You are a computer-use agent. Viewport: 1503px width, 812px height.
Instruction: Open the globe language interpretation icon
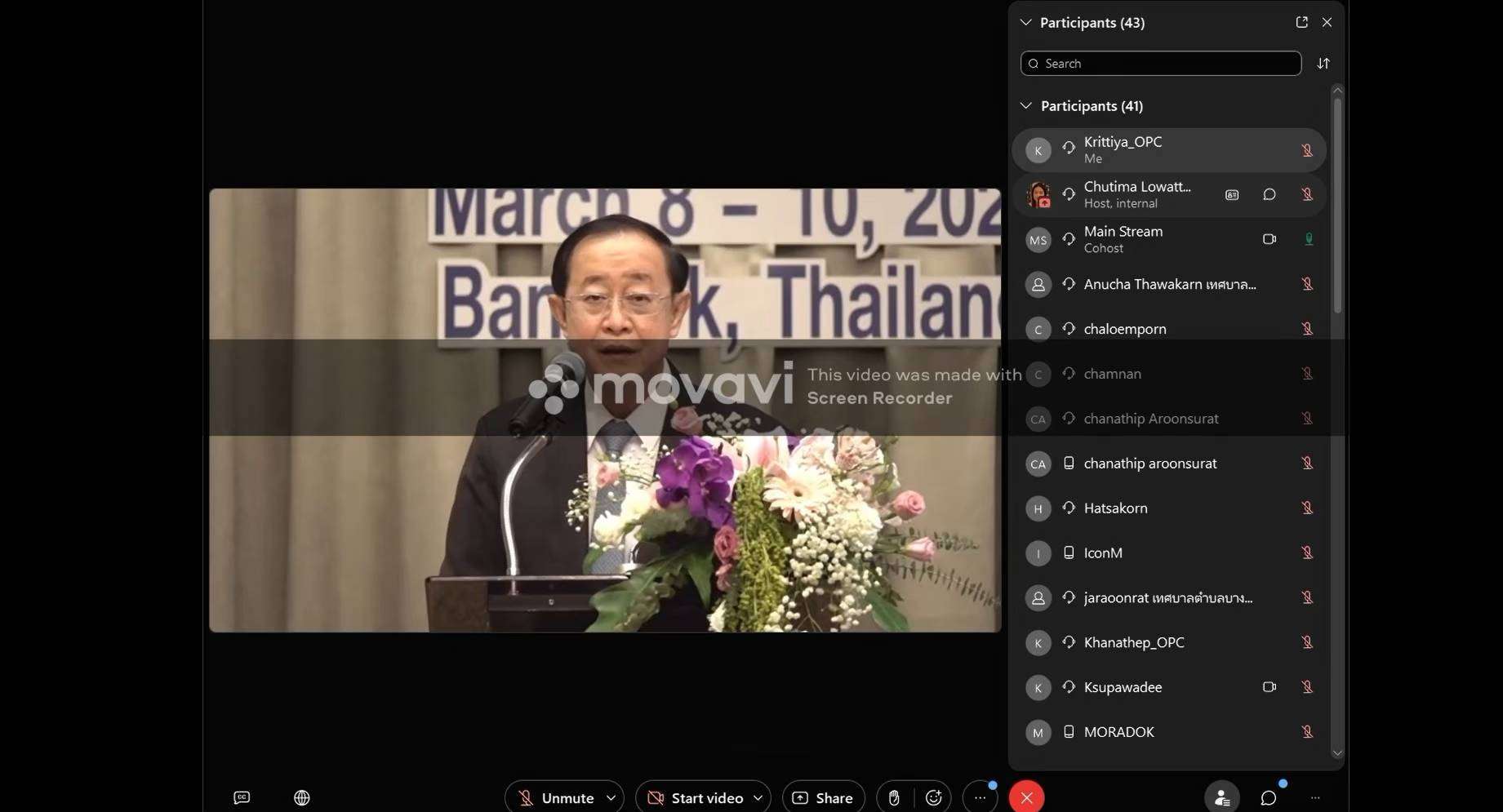click(x=301, y=797)
